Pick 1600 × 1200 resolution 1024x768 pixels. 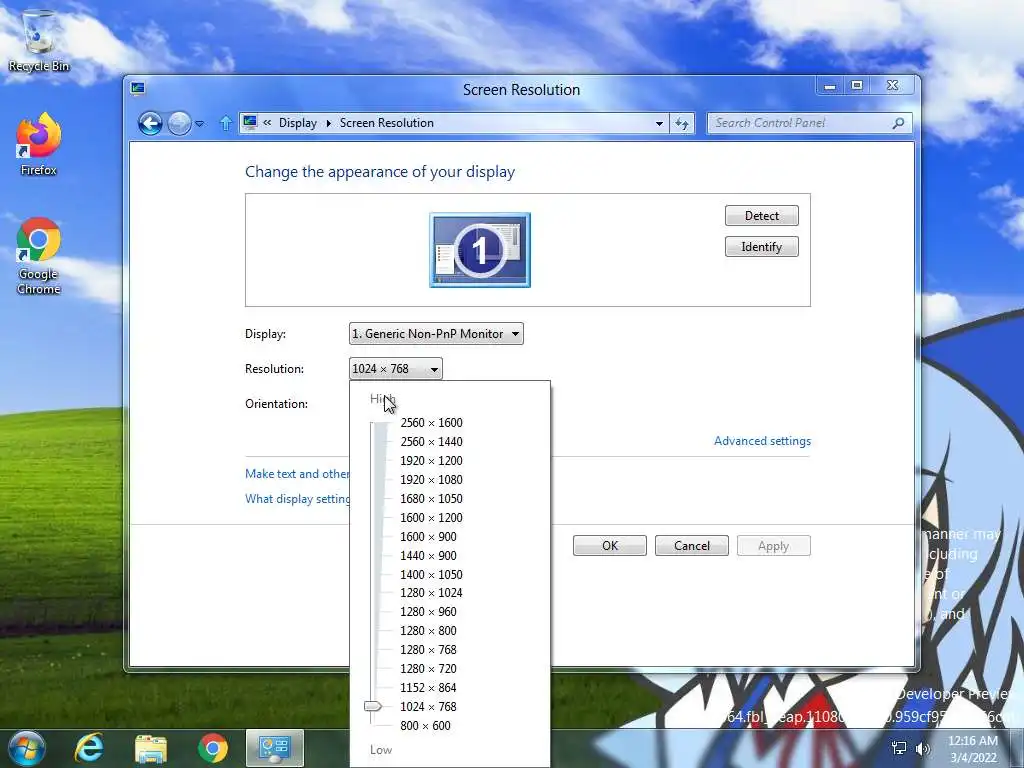click(432, 517)
